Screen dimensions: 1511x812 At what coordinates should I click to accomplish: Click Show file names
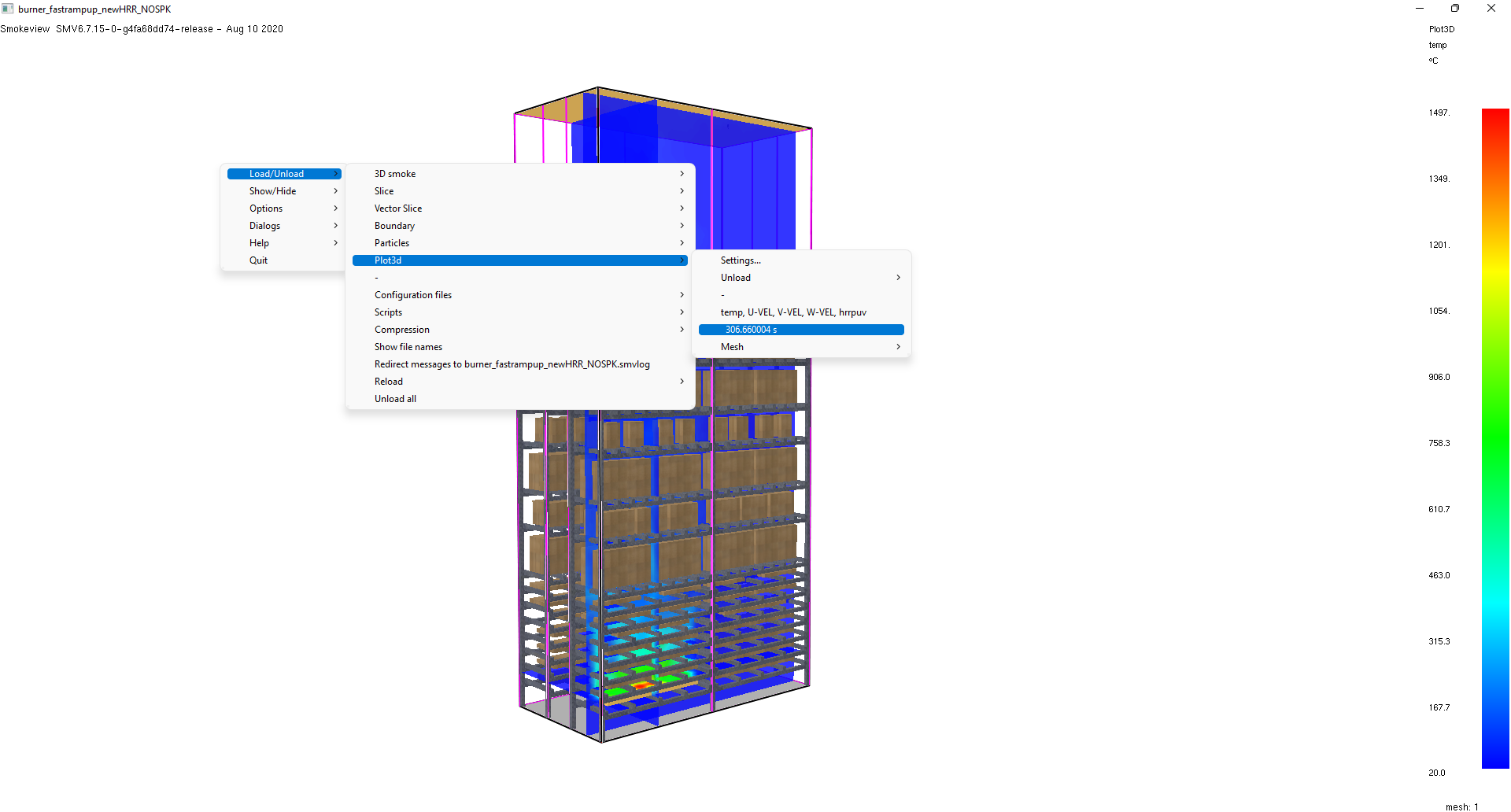(408, 346)
